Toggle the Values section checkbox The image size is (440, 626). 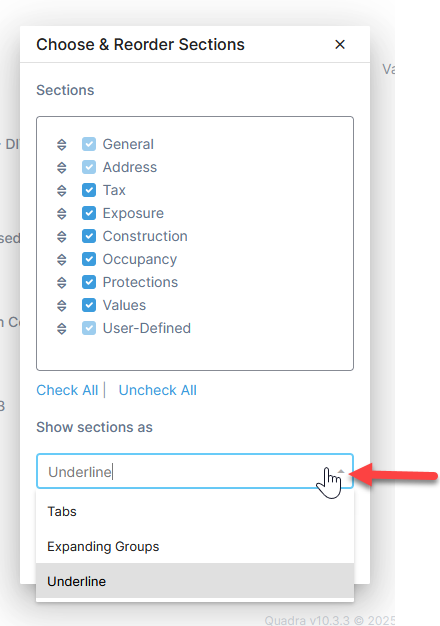(89, 305)
